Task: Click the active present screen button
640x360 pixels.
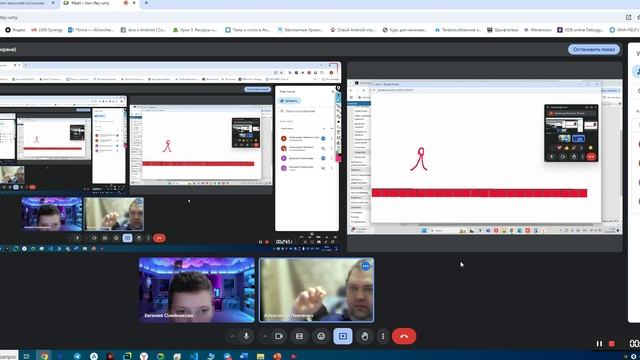Action: [343, 336]
